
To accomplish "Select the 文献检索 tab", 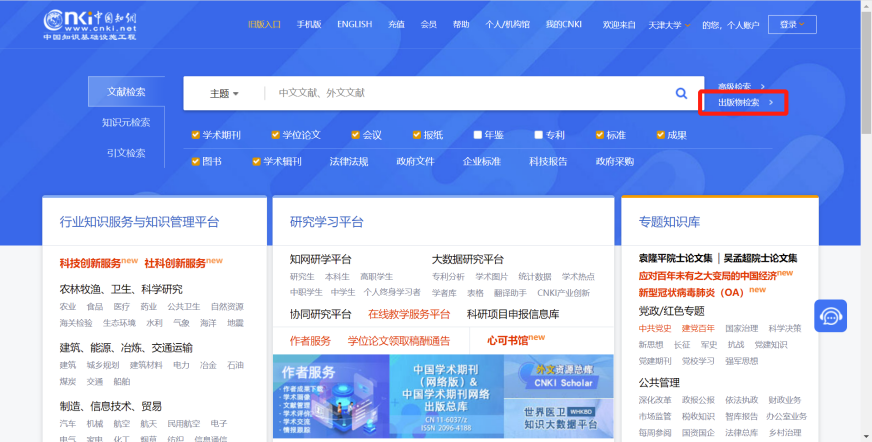I will point(126,92).
